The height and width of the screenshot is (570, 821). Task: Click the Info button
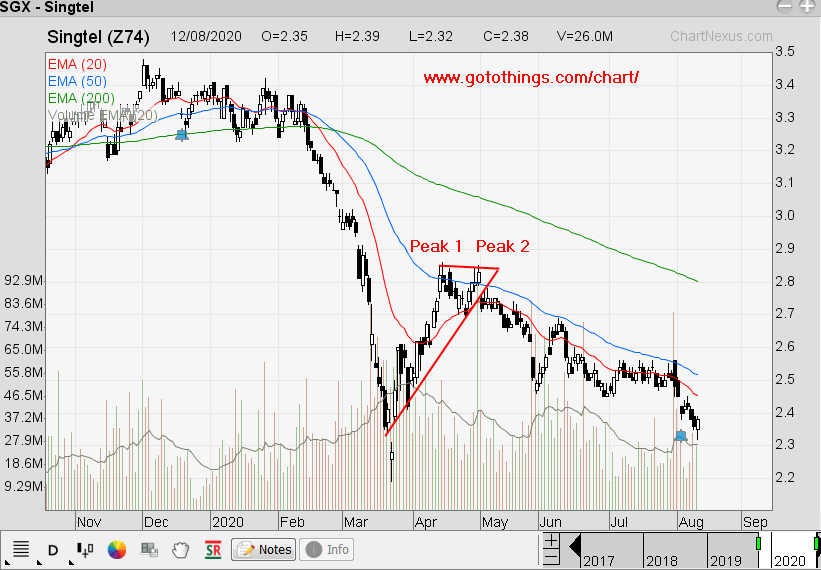pyautogui.click(x=327, y=550)
